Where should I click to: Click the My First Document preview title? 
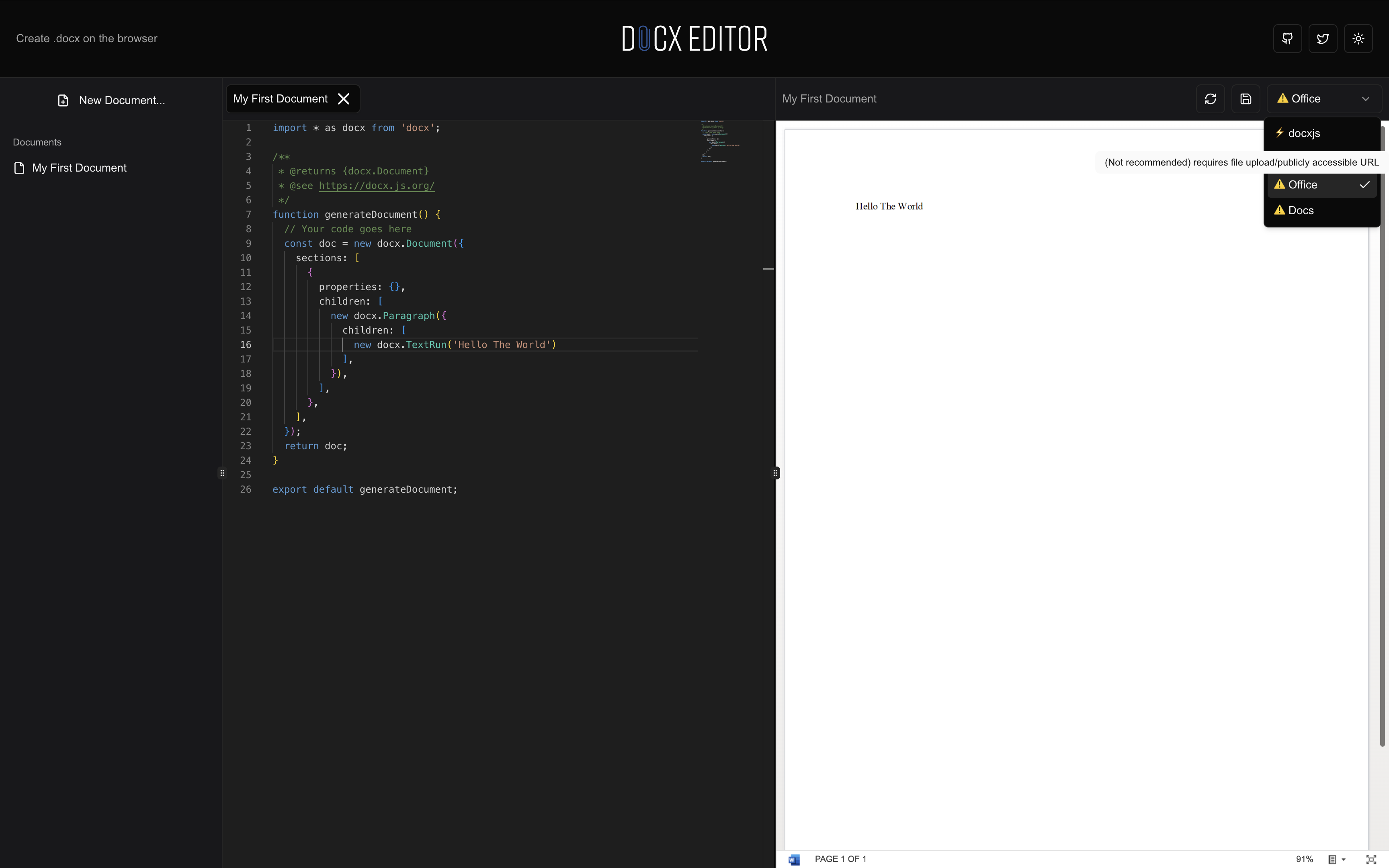(x=829, y=99)
